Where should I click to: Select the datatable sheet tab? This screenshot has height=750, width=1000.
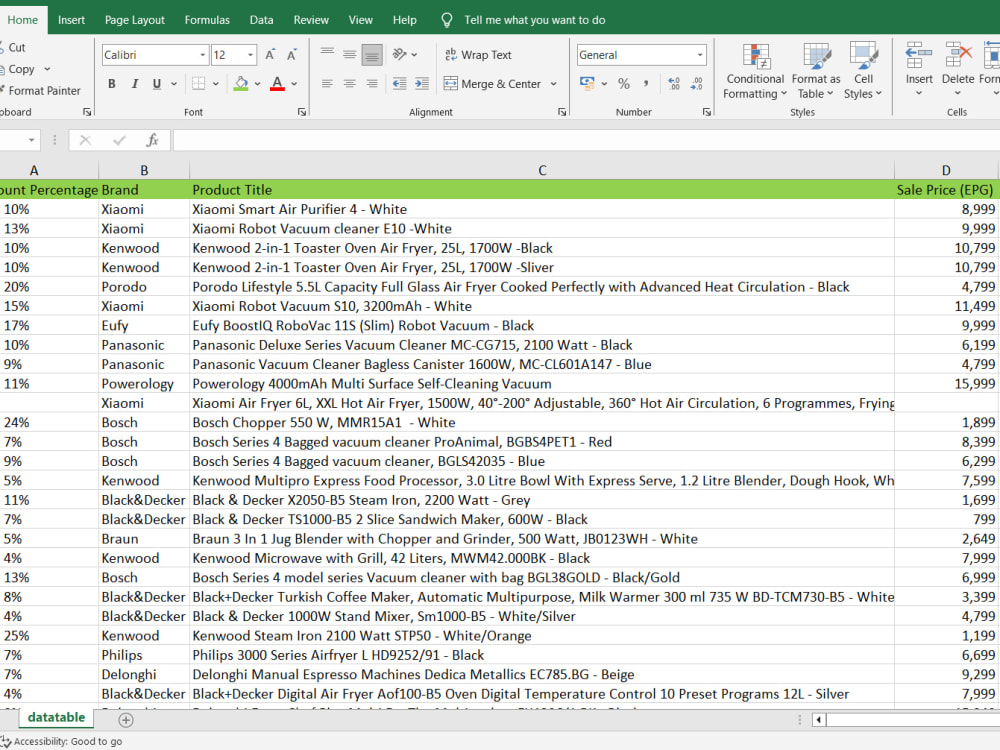point(56,717)
